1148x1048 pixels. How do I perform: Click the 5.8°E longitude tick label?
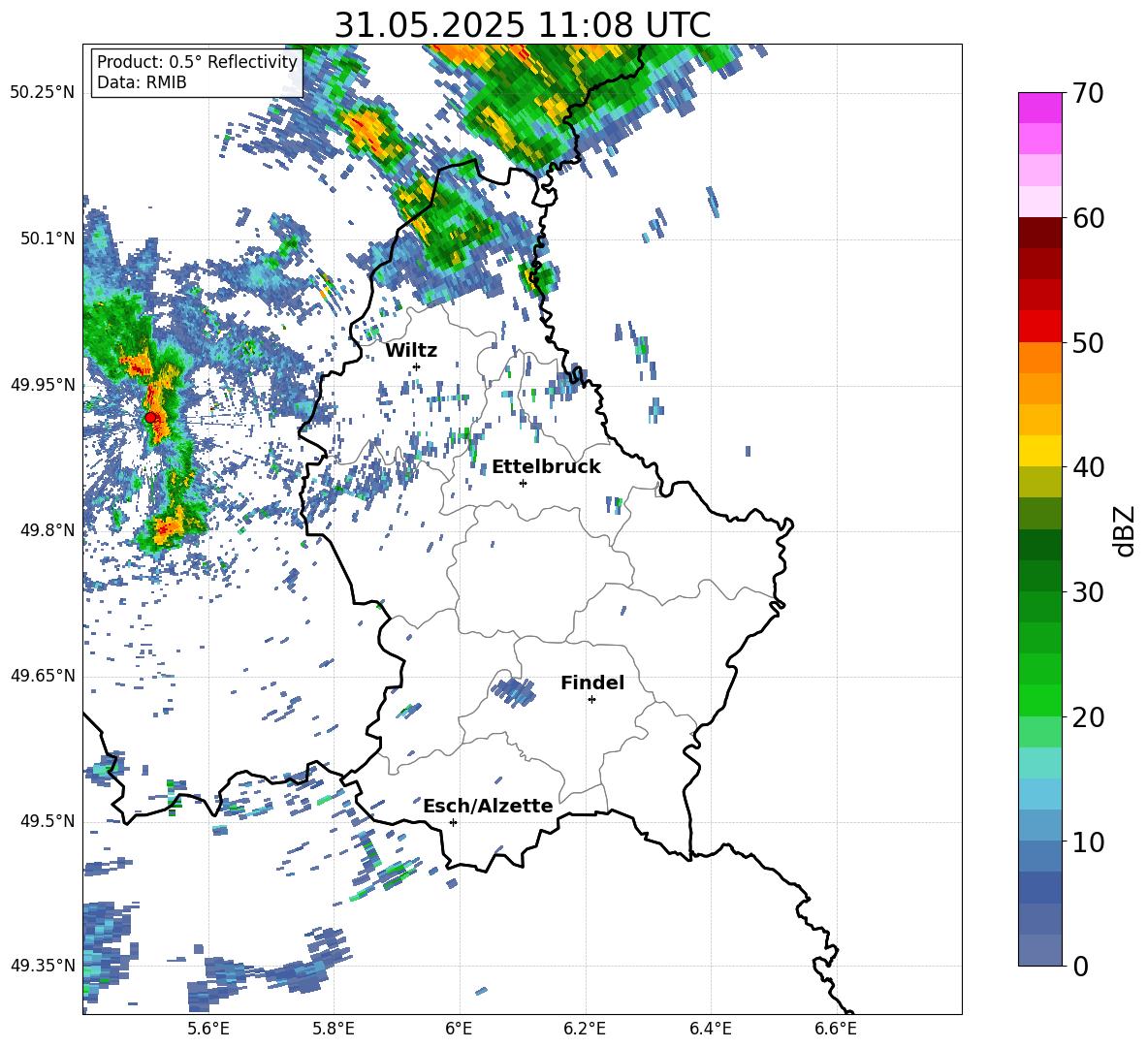[x=334, y=1029]
